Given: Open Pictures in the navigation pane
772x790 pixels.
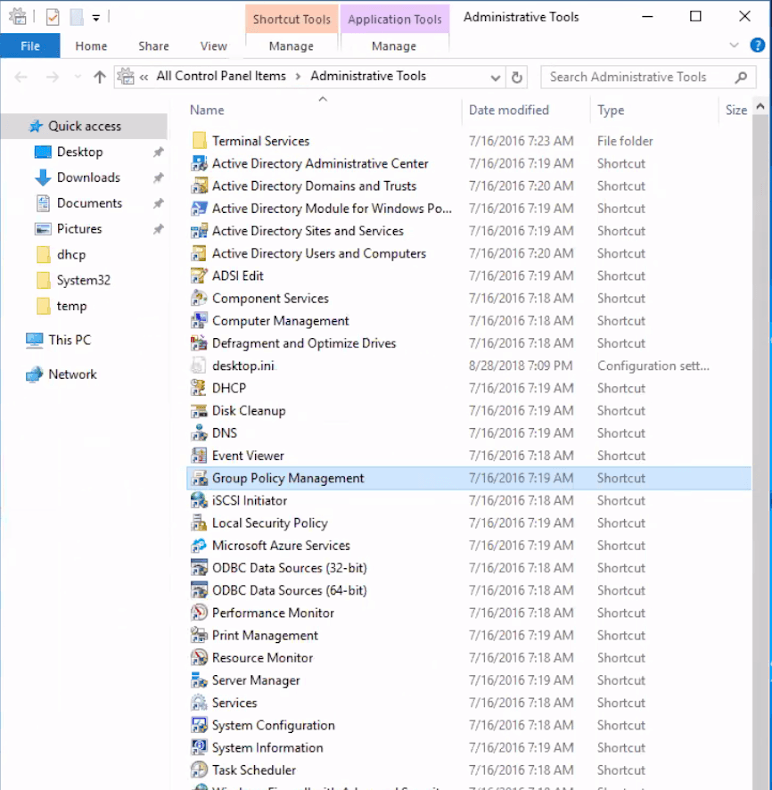Looking at the screenshot, I should [x=79, y=229].
